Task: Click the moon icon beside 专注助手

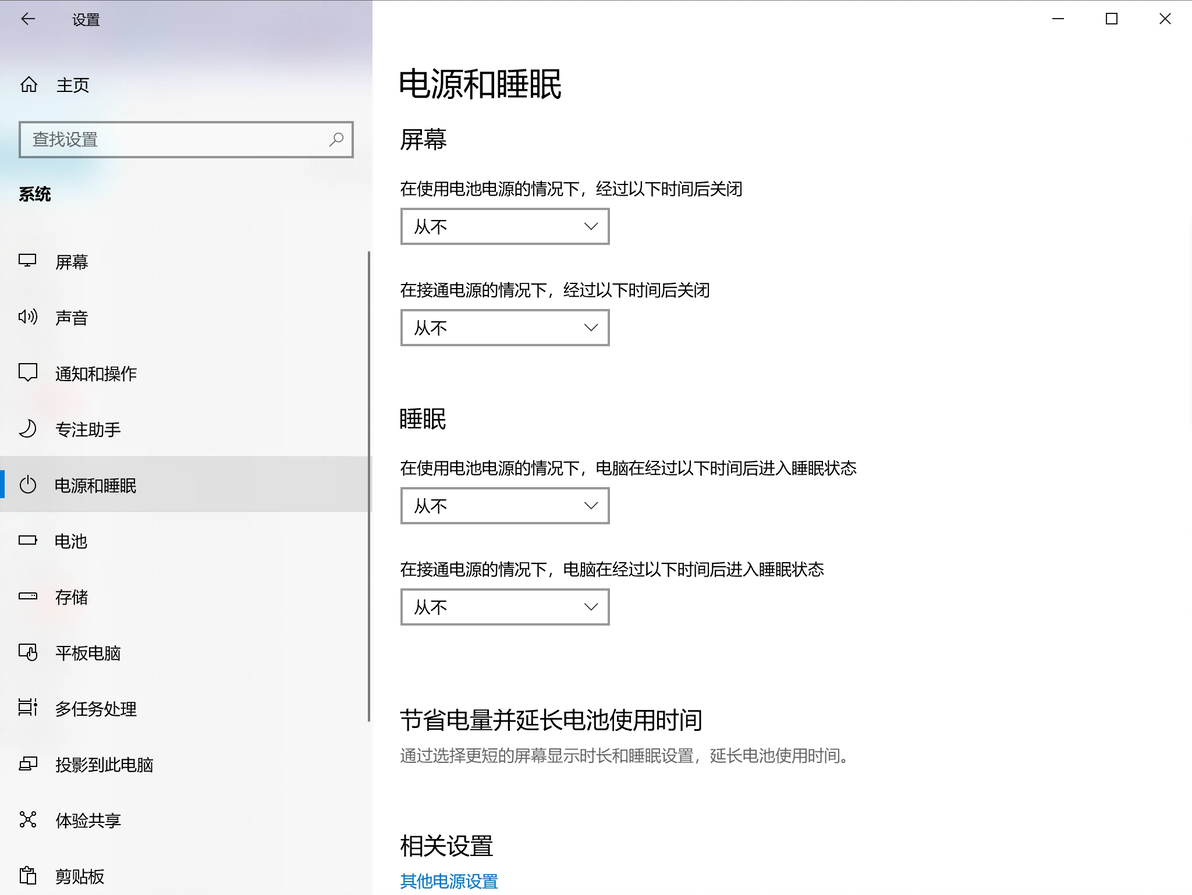Action: (x=27, y=429)
